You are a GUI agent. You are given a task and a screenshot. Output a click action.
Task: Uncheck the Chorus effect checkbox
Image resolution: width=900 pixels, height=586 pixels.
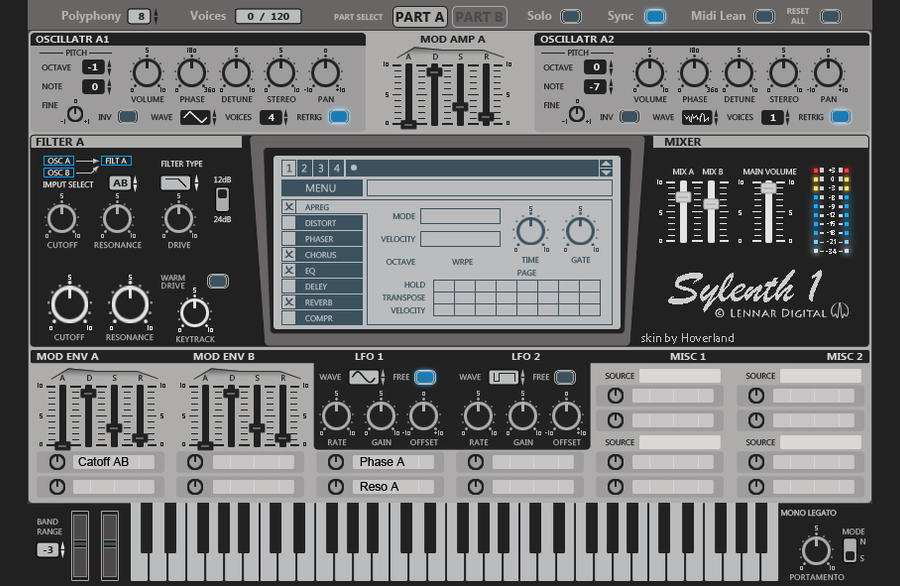[x=289, y=254]
